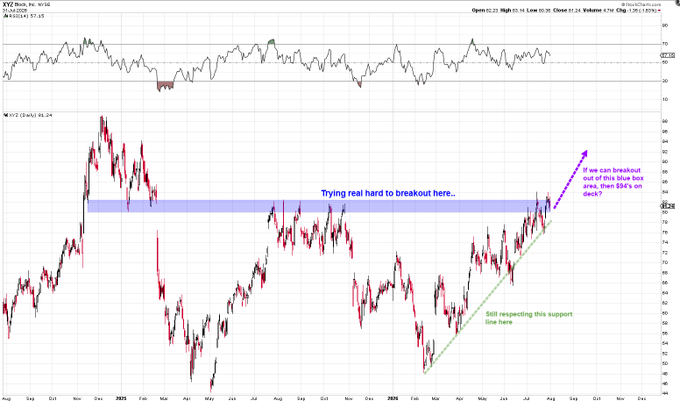Click the High price value in header
Image resolution: width=680 pixels, height=401 pixels.
(x=518, y=10)
